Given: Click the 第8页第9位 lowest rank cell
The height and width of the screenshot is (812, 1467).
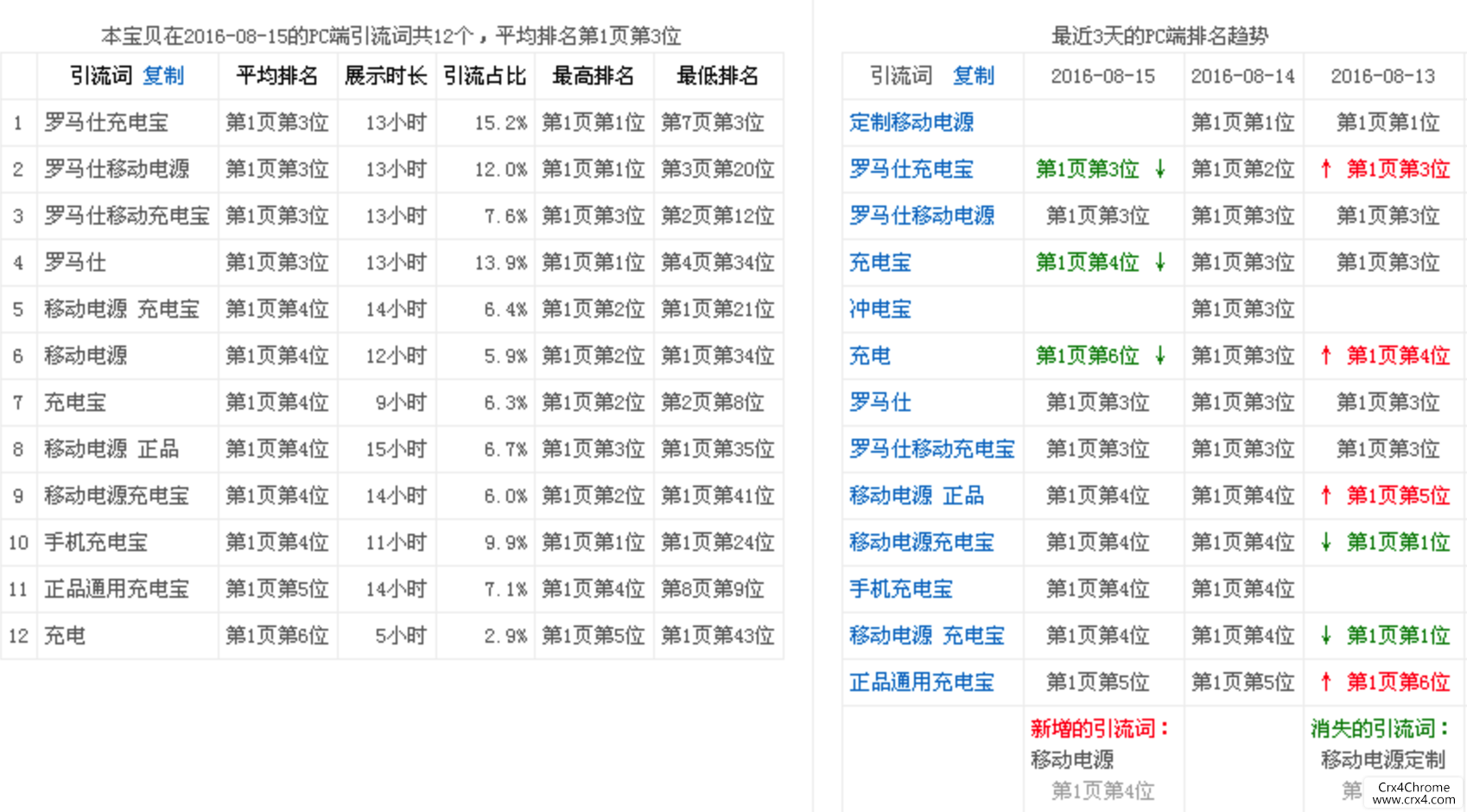Looking at the screenshot, I should [712, 589].
